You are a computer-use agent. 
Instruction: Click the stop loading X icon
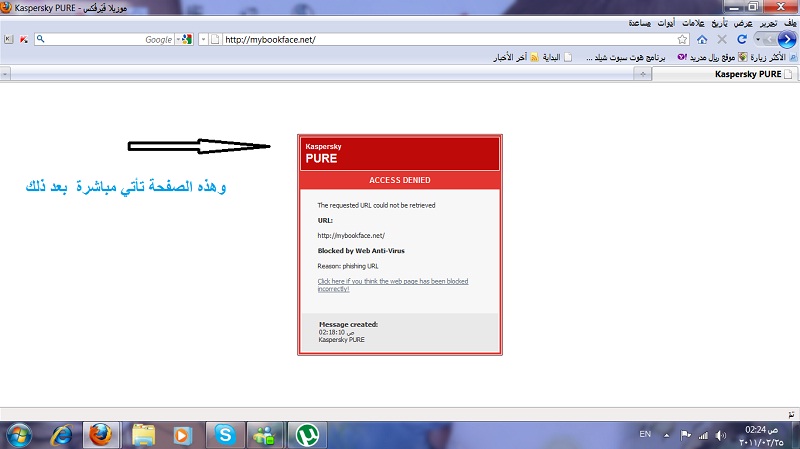[722, 39]
